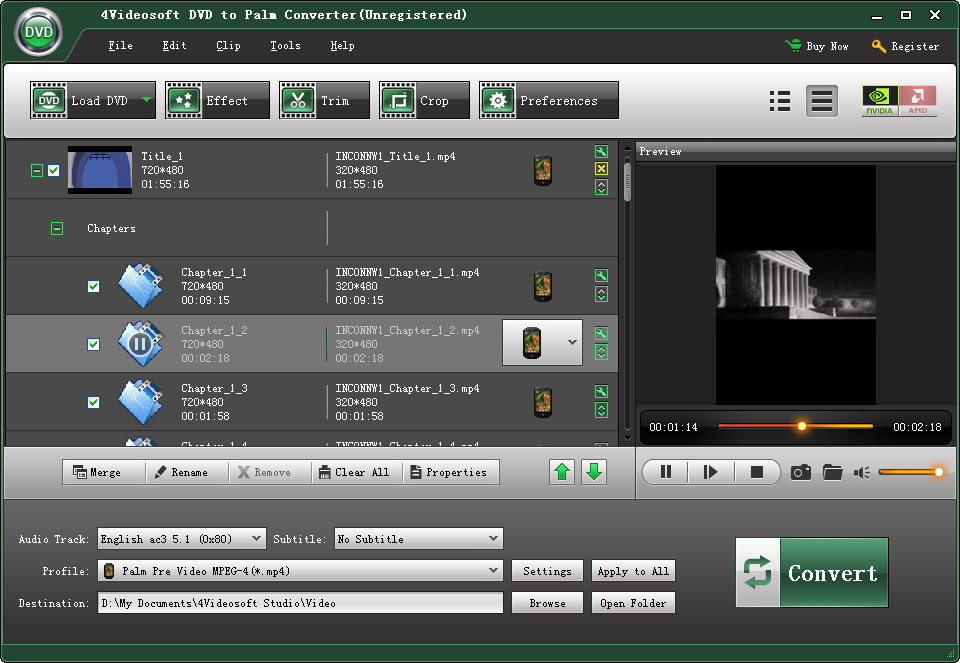Move the item up with the green arrow

pos(561,472)
